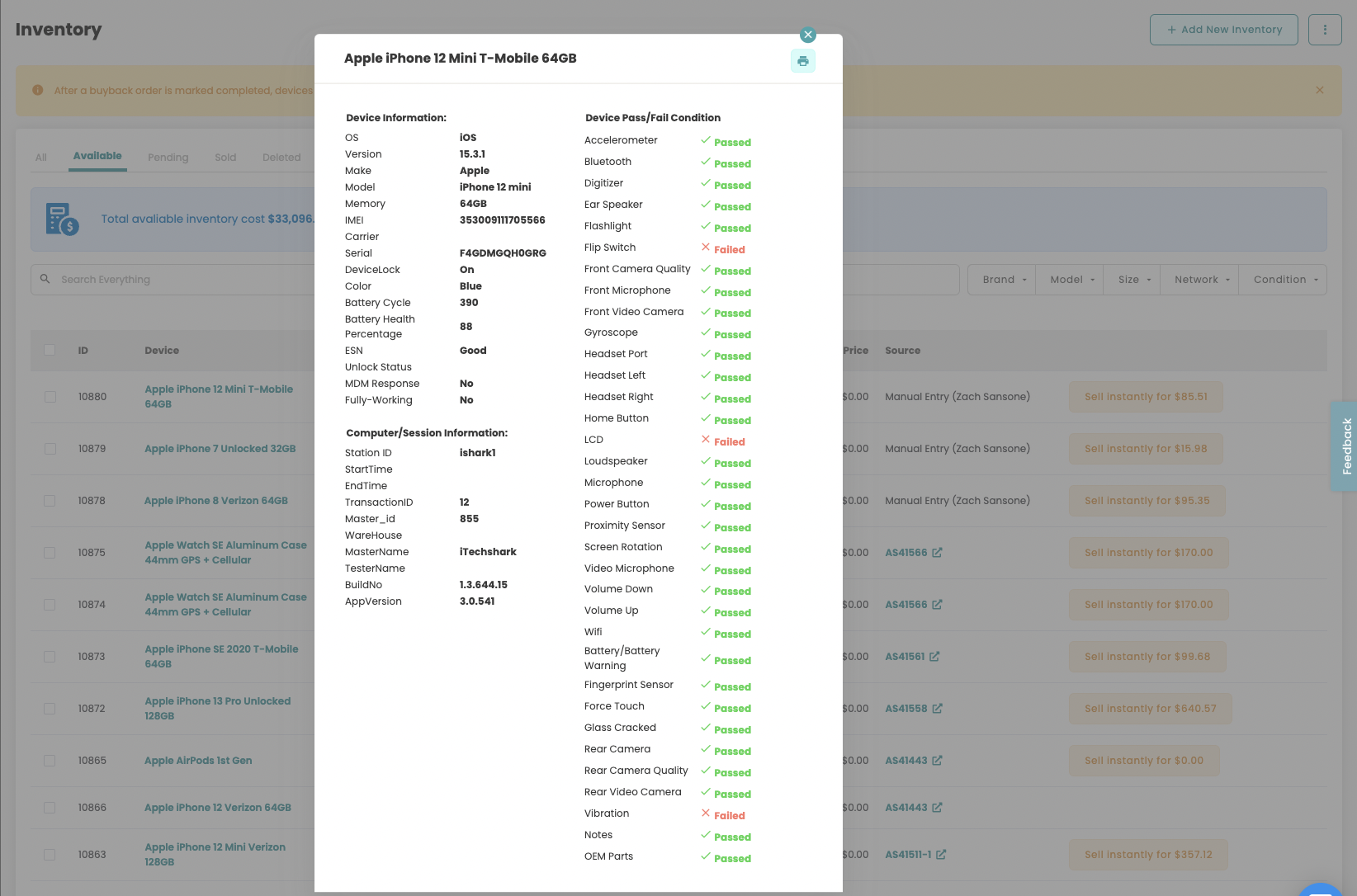This screenshot has height=896, width=1357.
Task: Click the Accelerometer passed checkmark
Action: coord(706,140)
